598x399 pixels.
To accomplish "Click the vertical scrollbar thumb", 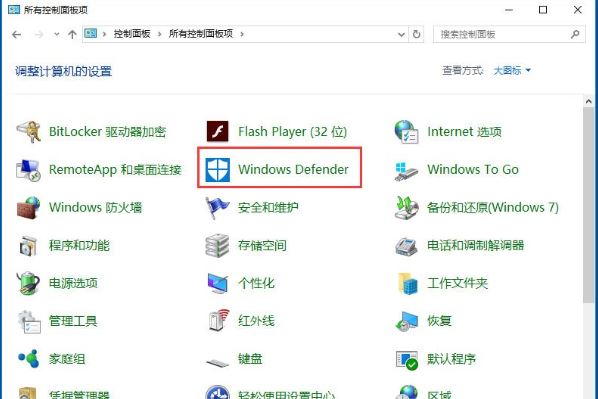I will pos(588,205).
